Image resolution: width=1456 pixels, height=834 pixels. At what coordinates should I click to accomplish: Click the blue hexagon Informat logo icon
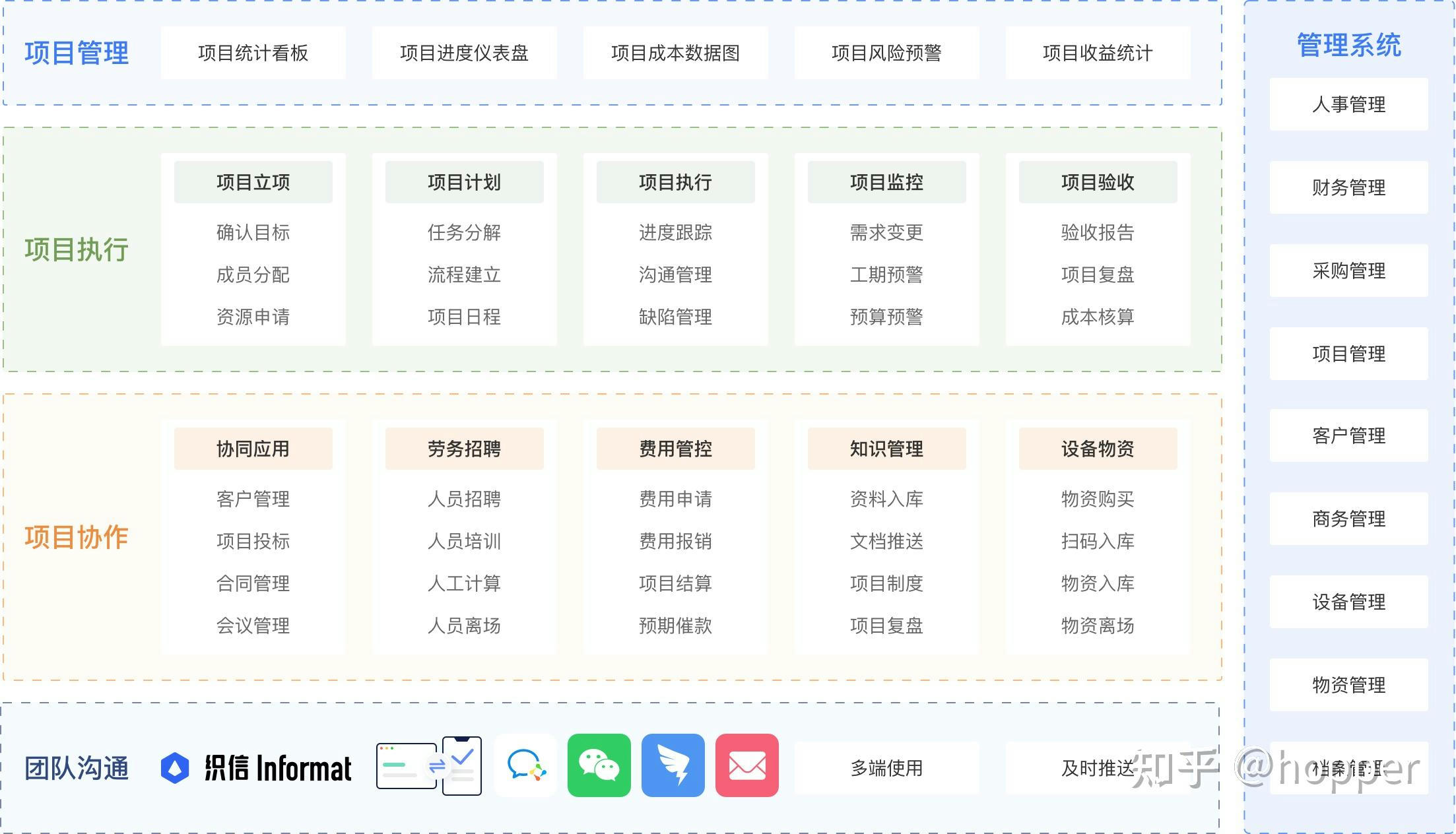coord(175,768)
